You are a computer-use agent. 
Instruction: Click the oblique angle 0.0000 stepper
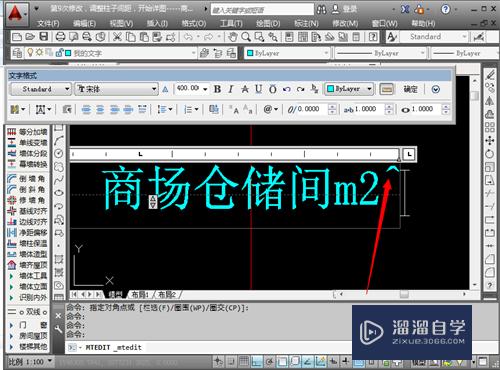click(332, 109)
